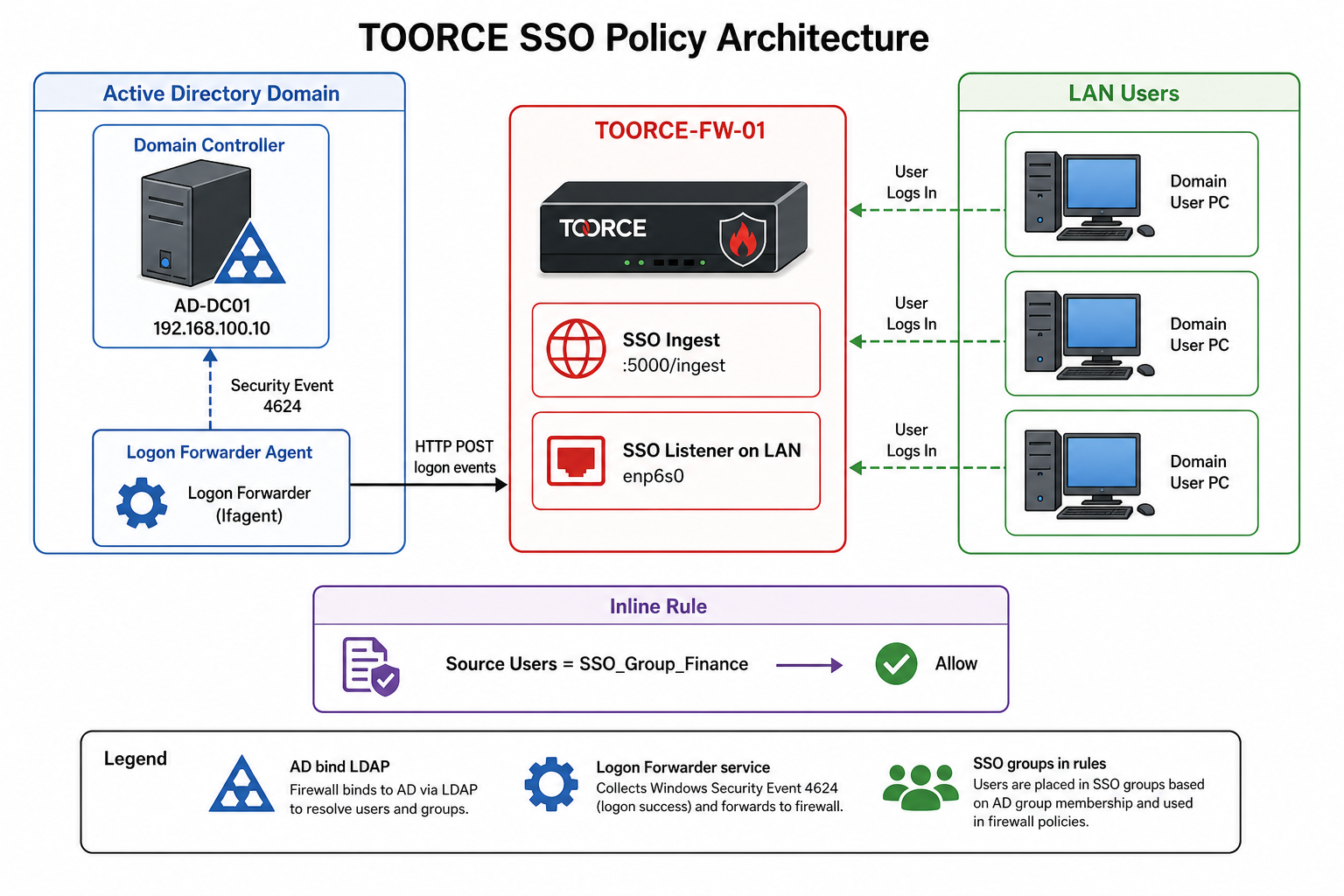The image size is (1344, 896).
Task: Click the 'Firewall binds to AD via LDAP' description
Action: tap(384, 799)
